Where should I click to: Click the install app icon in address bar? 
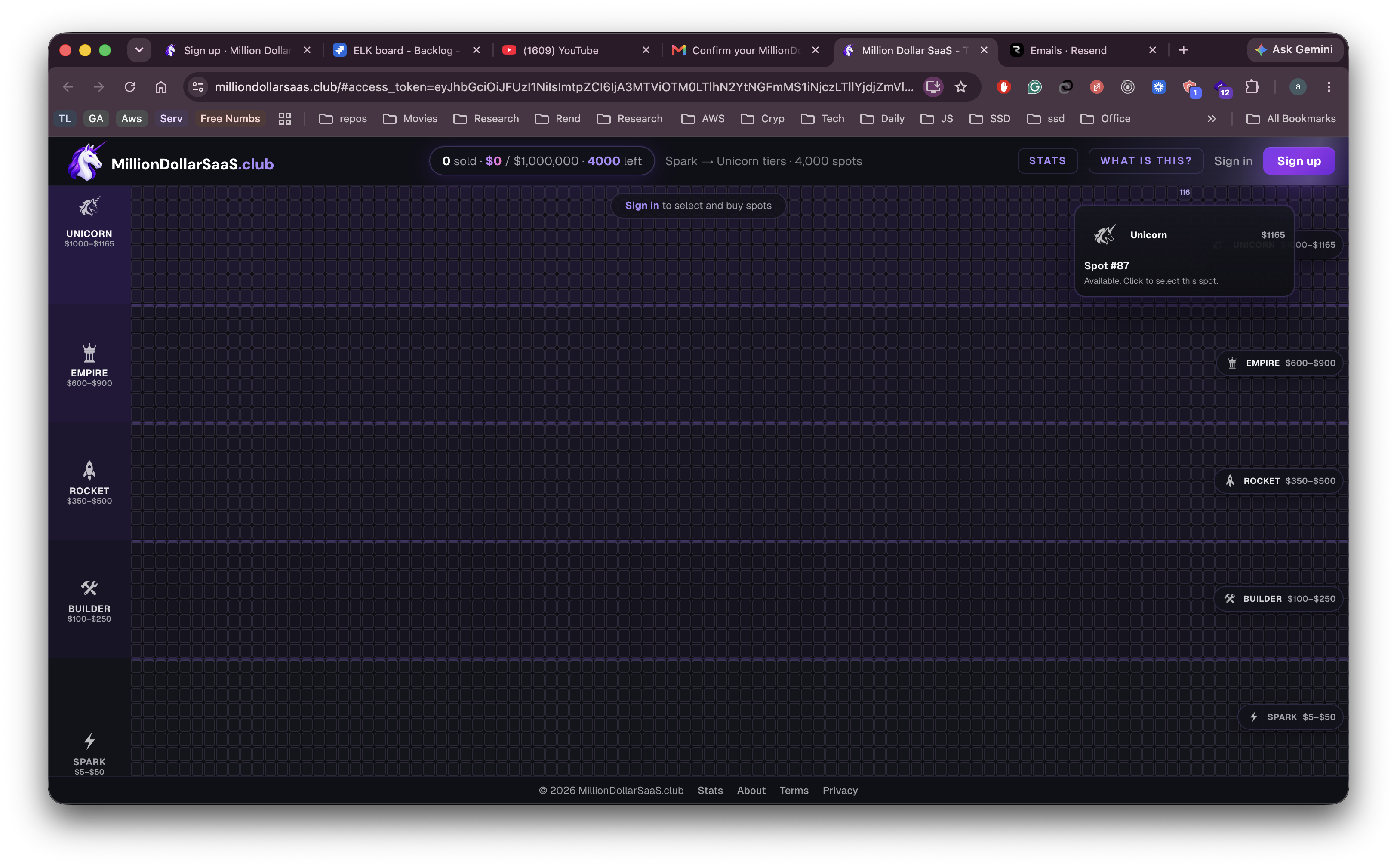click(x=932, y=87)
